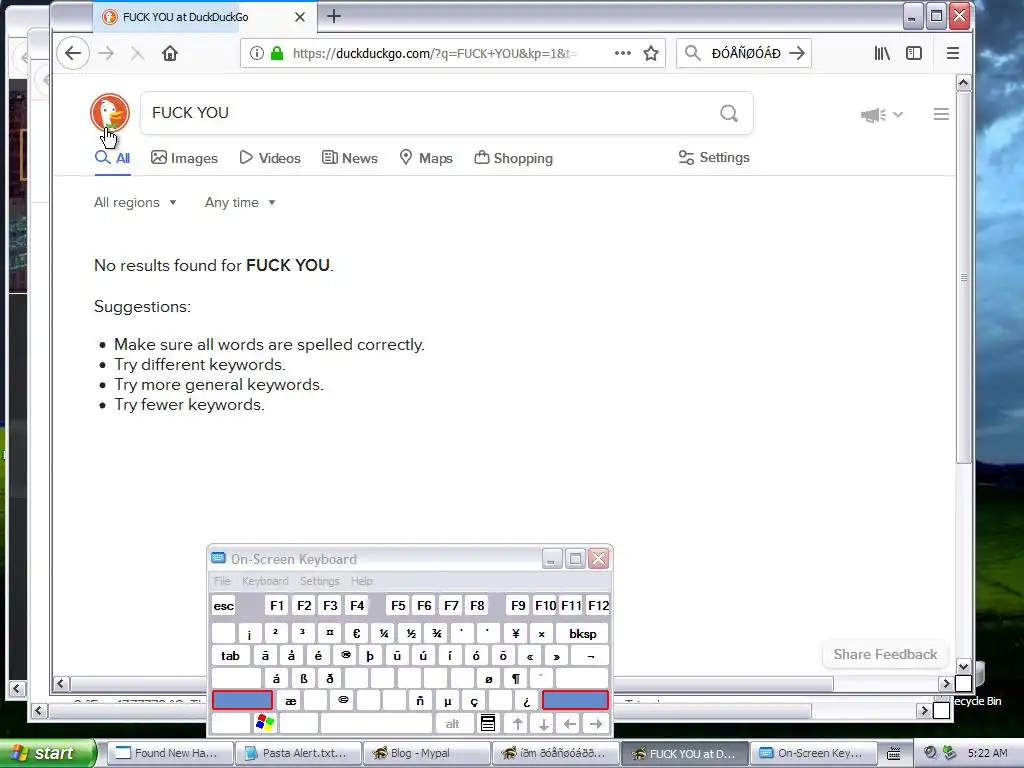This screenshot has height=768, width=1024.
Task: Click the up arrow key on keyboard
Action: 518,724
